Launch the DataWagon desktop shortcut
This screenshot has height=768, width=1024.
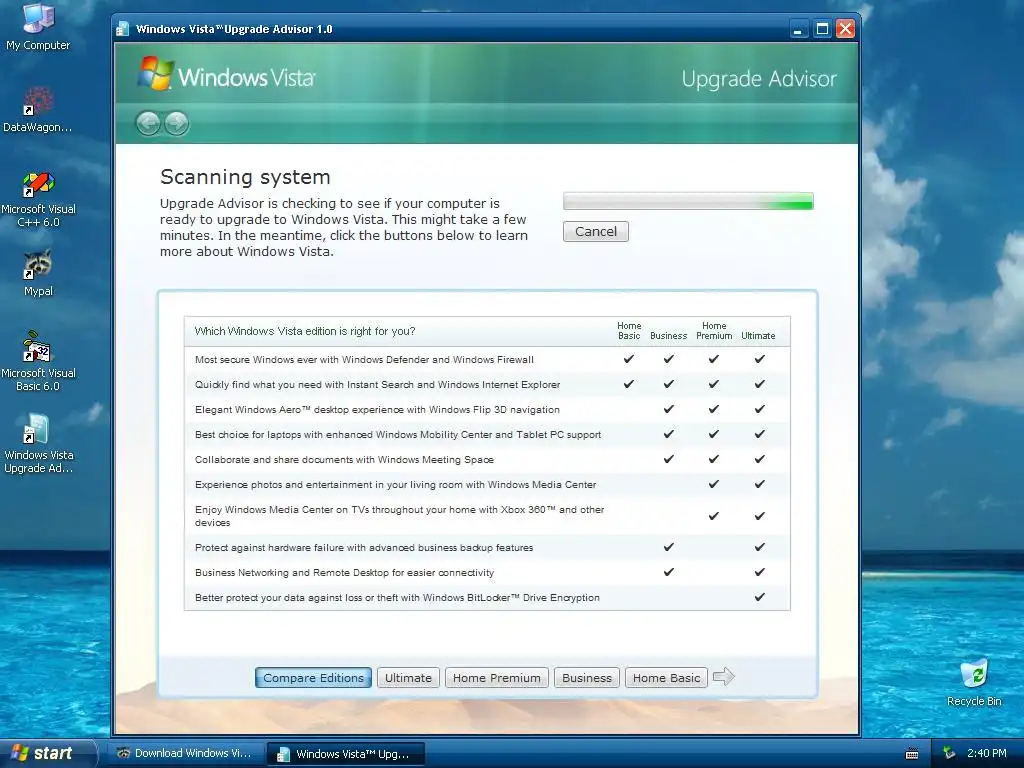[x=38, y=109]
